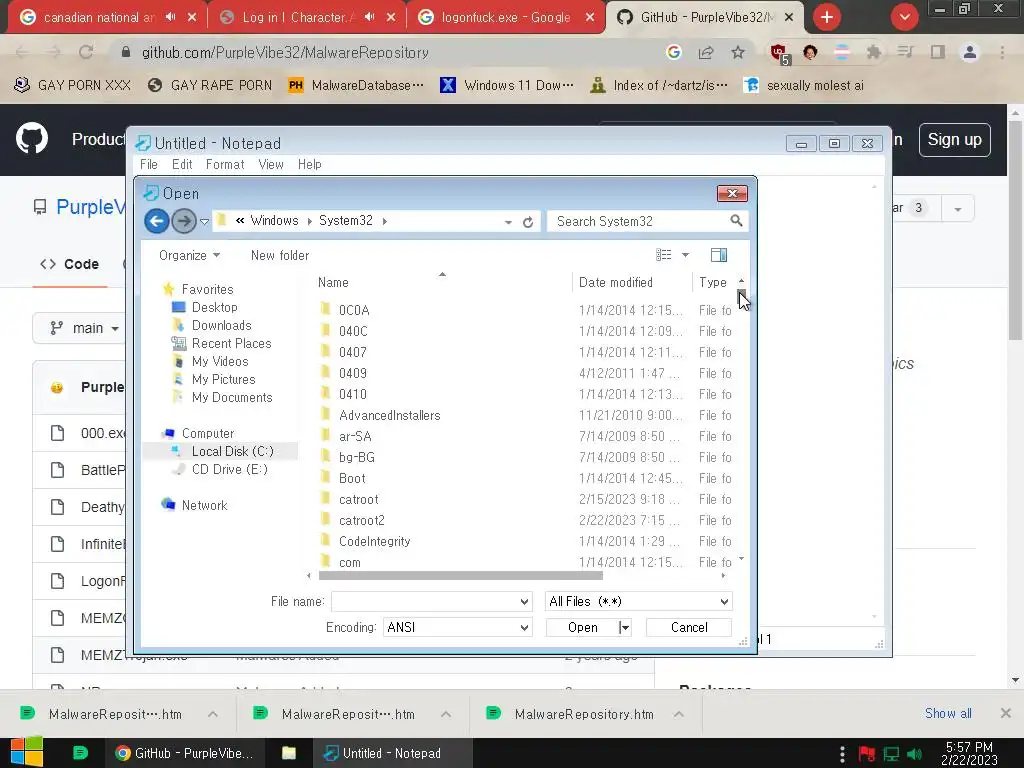Image resolution: width=1024 pixels, height=768 pixels.
Task: Open Notepad Edit menu
Action: [x=182, y=165]
